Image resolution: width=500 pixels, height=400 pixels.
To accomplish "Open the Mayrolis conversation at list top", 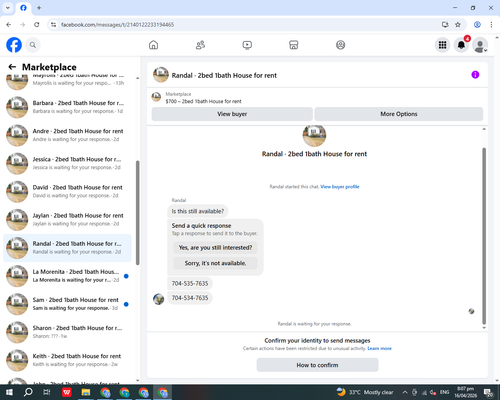I will coord(67,82).
